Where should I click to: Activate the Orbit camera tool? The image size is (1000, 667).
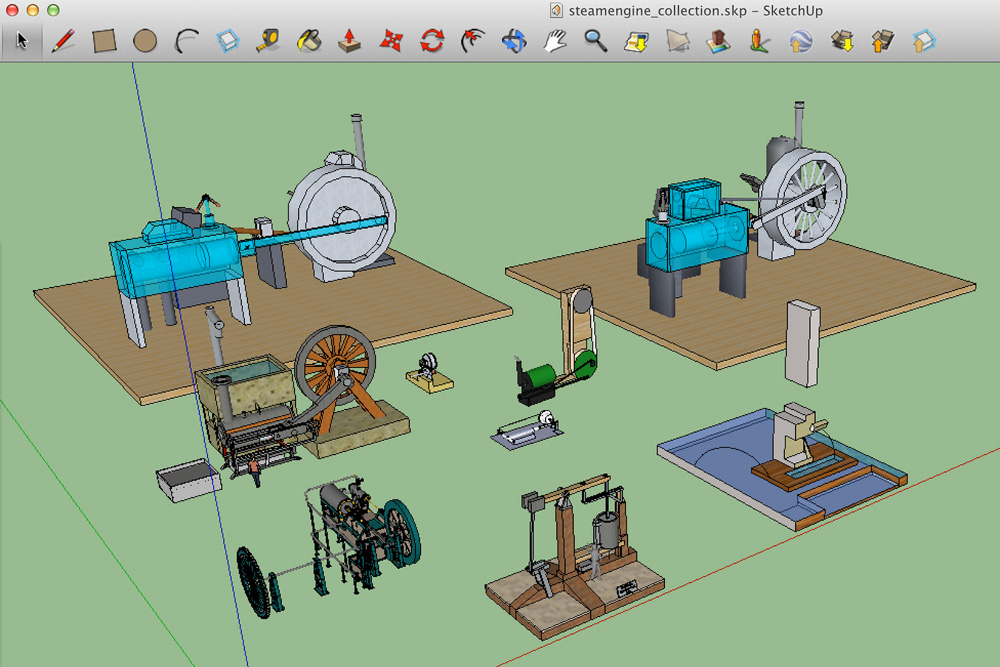point(514,41)
